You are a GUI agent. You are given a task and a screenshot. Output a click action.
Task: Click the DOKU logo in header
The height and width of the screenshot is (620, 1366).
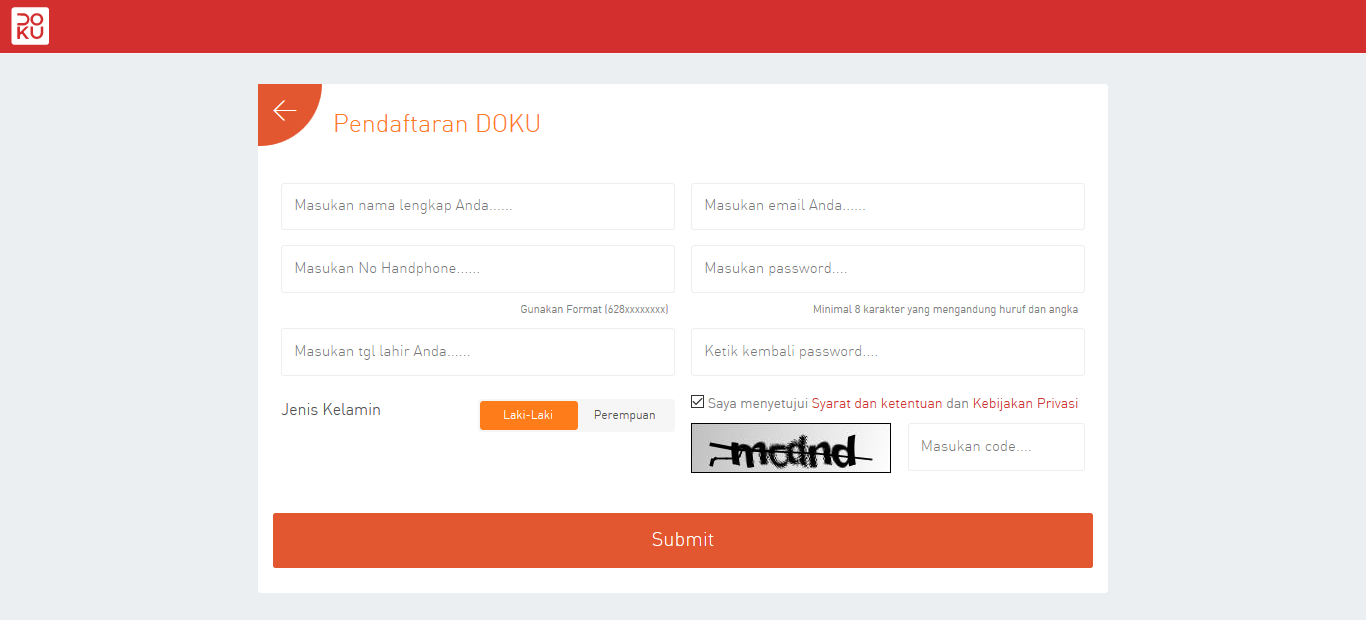30,26
